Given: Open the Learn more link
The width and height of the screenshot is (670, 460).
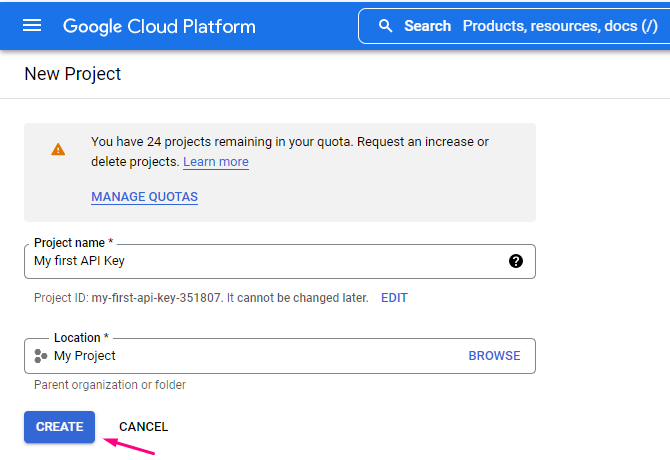Looking at the screenshot, I should point(216,162).
